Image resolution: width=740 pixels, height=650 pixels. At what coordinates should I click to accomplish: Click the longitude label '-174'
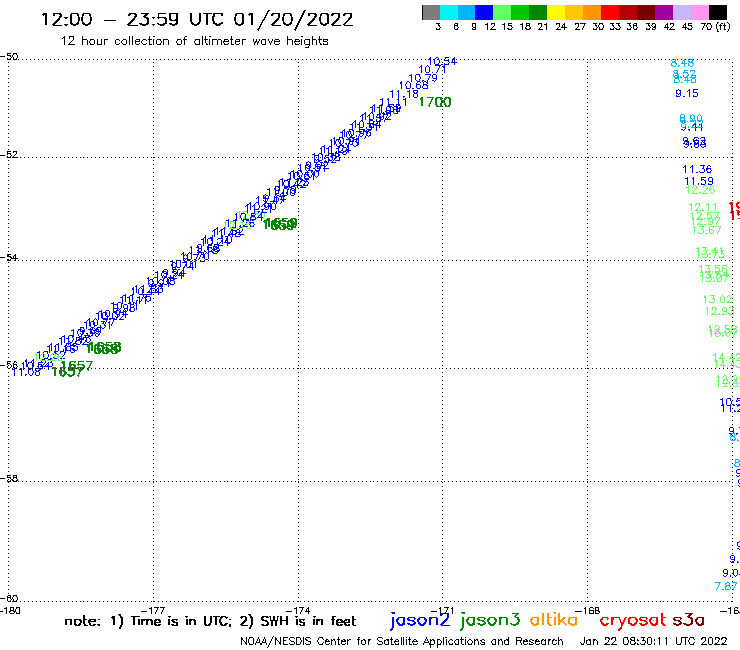point(298,611)
